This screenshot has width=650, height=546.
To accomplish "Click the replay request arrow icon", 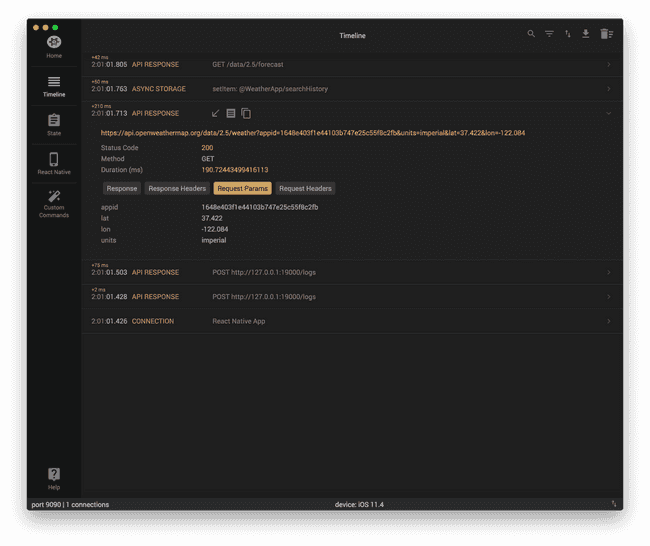I will click(215, 113).
